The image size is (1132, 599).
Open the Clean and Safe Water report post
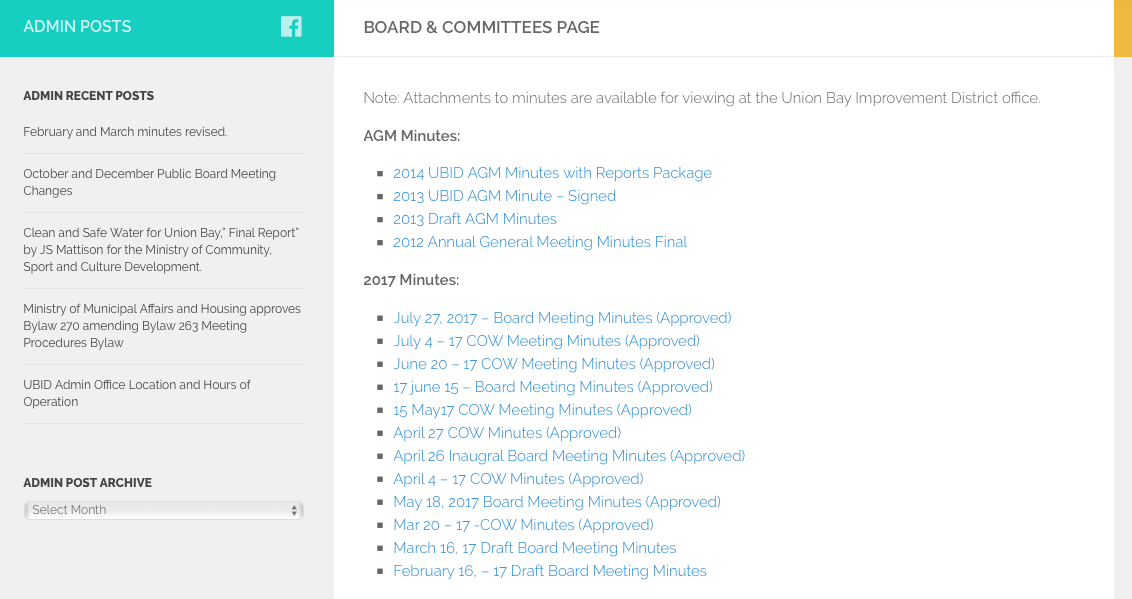click(x=161, y=250)
